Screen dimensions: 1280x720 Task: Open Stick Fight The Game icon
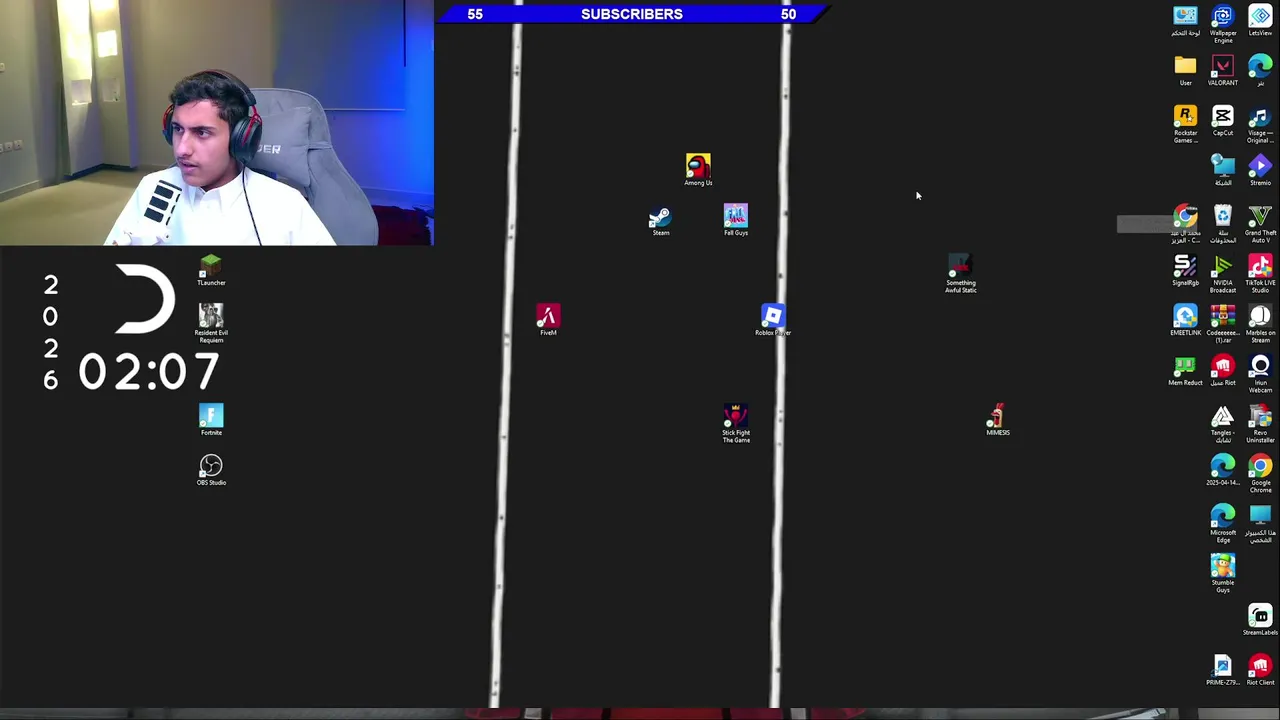tap(736, 424)
